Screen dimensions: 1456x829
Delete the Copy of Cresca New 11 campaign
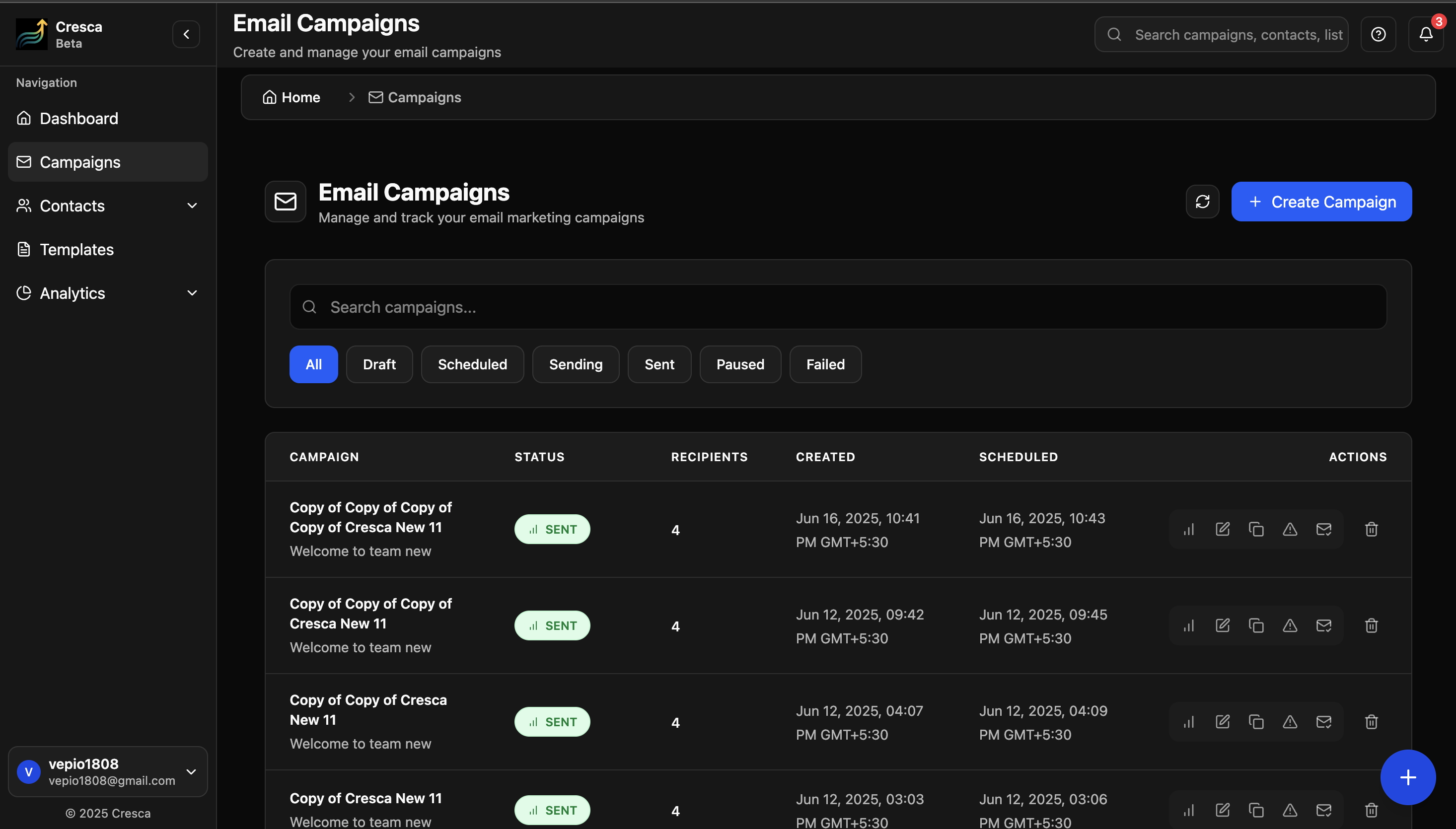pyautogui.click(x=1371, y=810)
